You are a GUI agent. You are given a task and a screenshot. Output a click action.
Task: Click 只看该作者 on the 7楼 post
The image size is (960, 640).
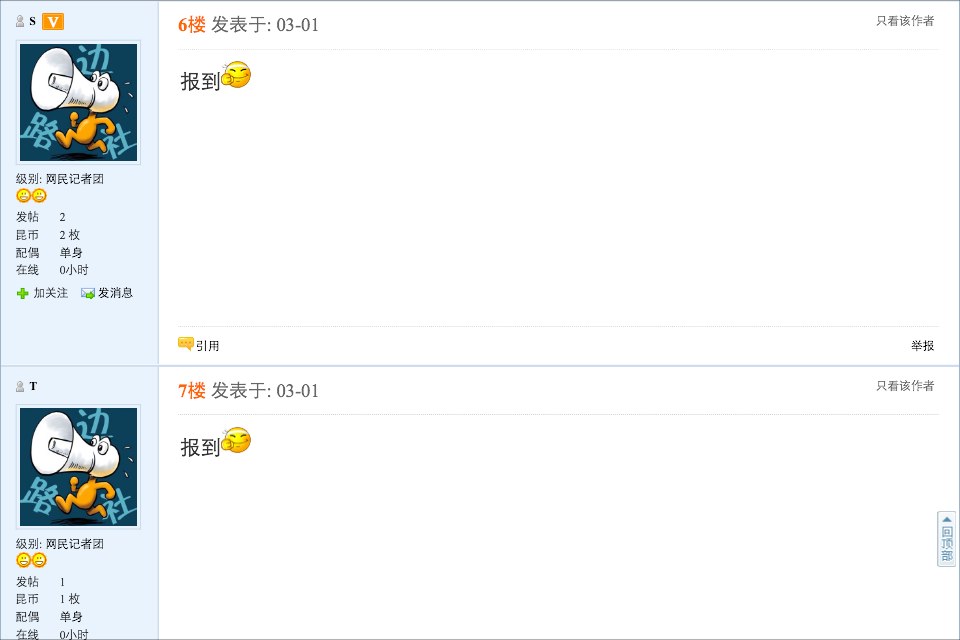(905, 386)
